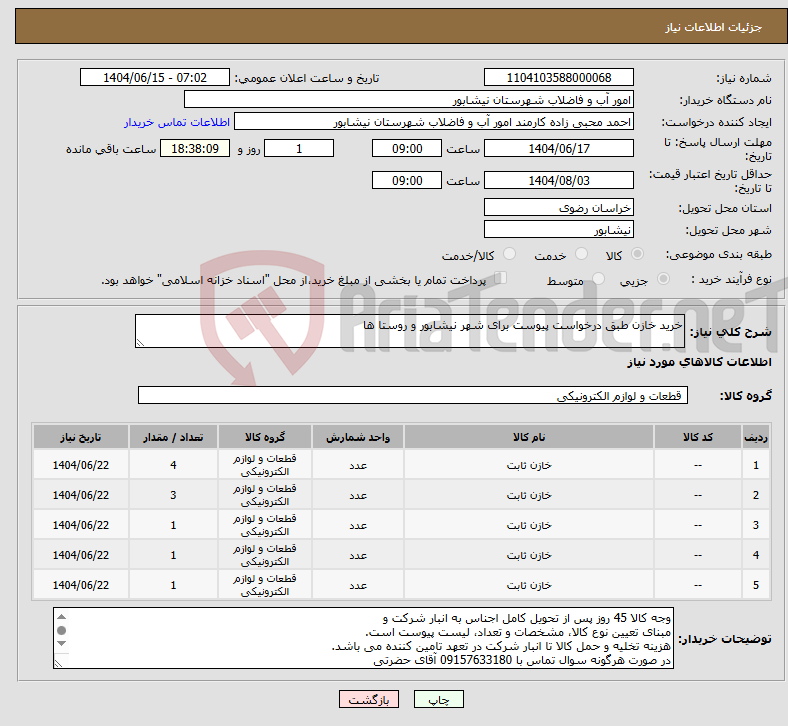Select the متوسط purchase type radio
Viewport: 788px width, 726px height.
pyautogui.click(x=599, y=279)
